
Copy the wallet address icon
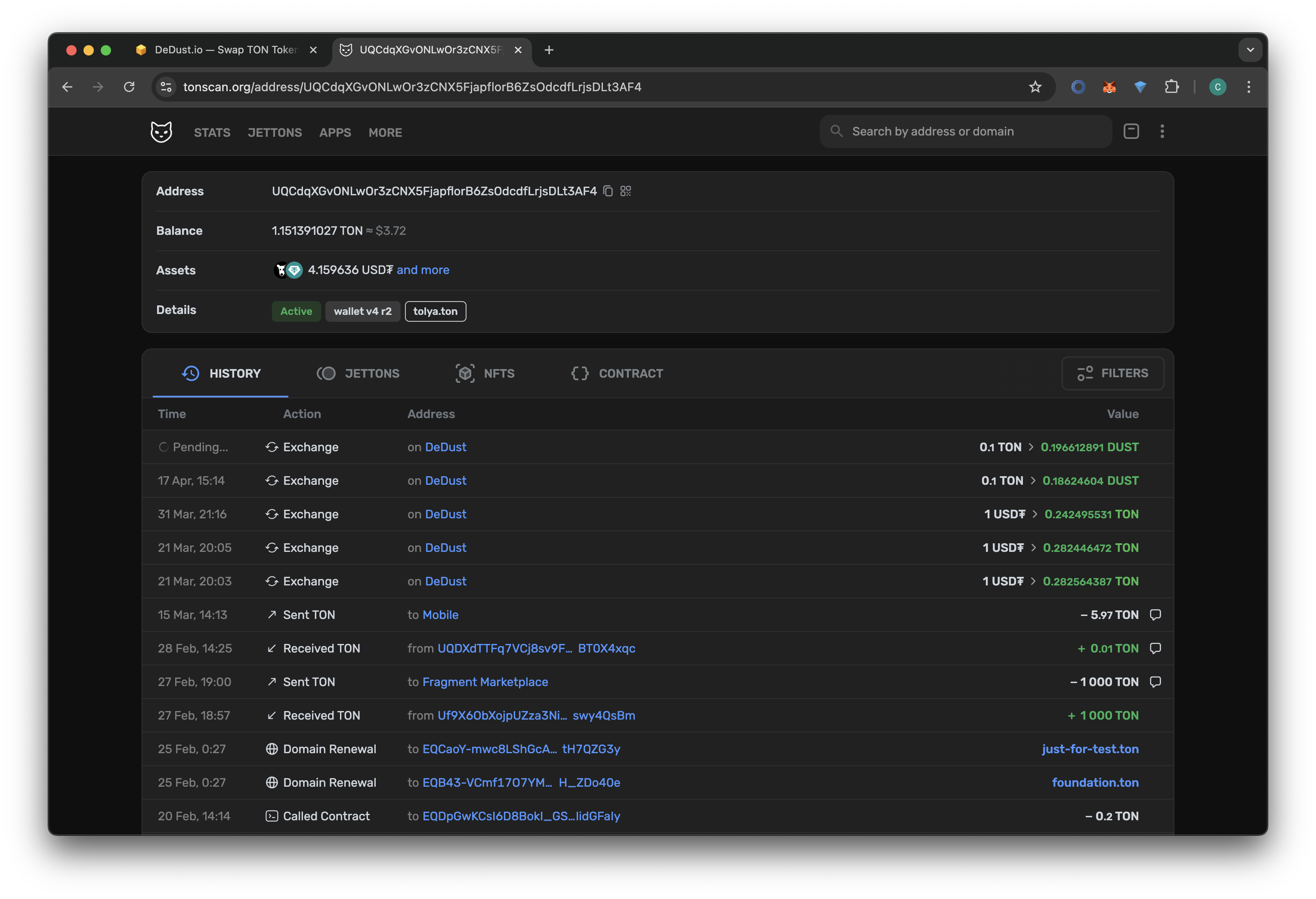[608, 191]
